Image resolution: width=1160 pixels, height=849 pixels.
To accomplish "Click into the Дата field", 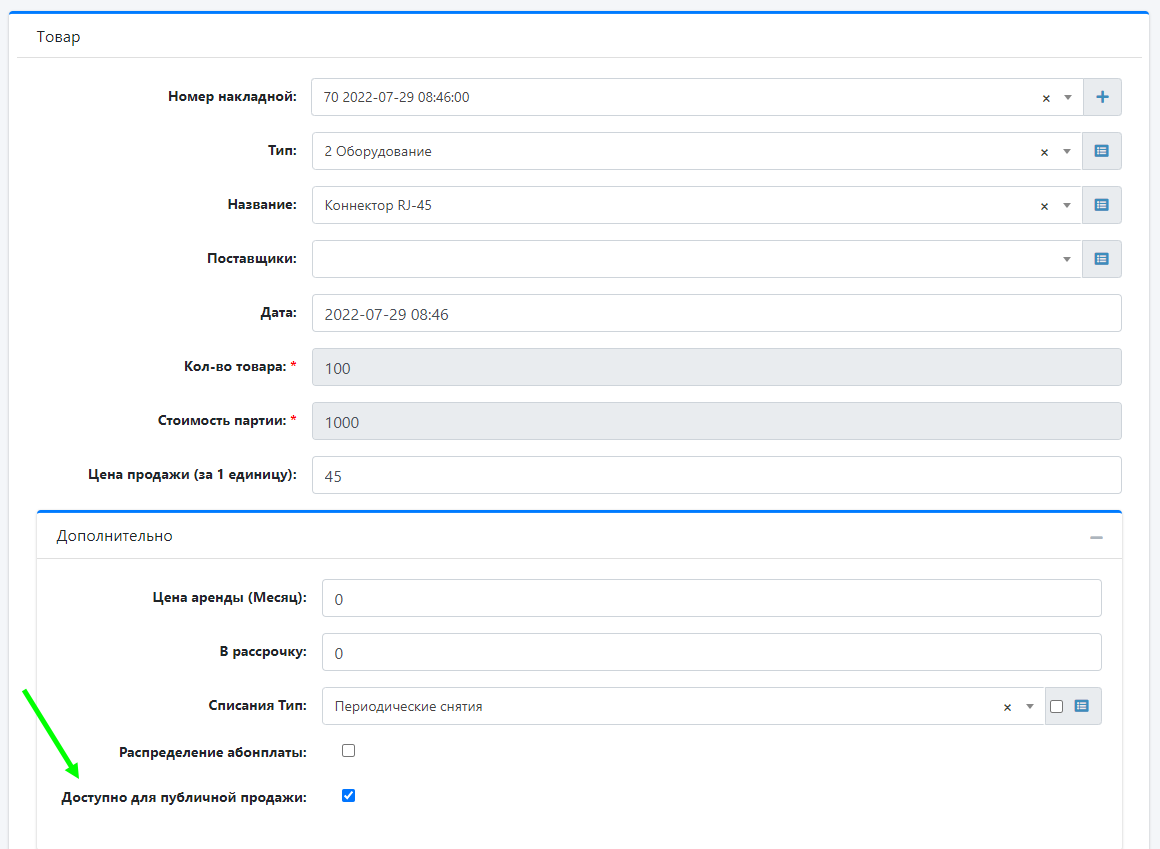I will click(x=715, y=313).
